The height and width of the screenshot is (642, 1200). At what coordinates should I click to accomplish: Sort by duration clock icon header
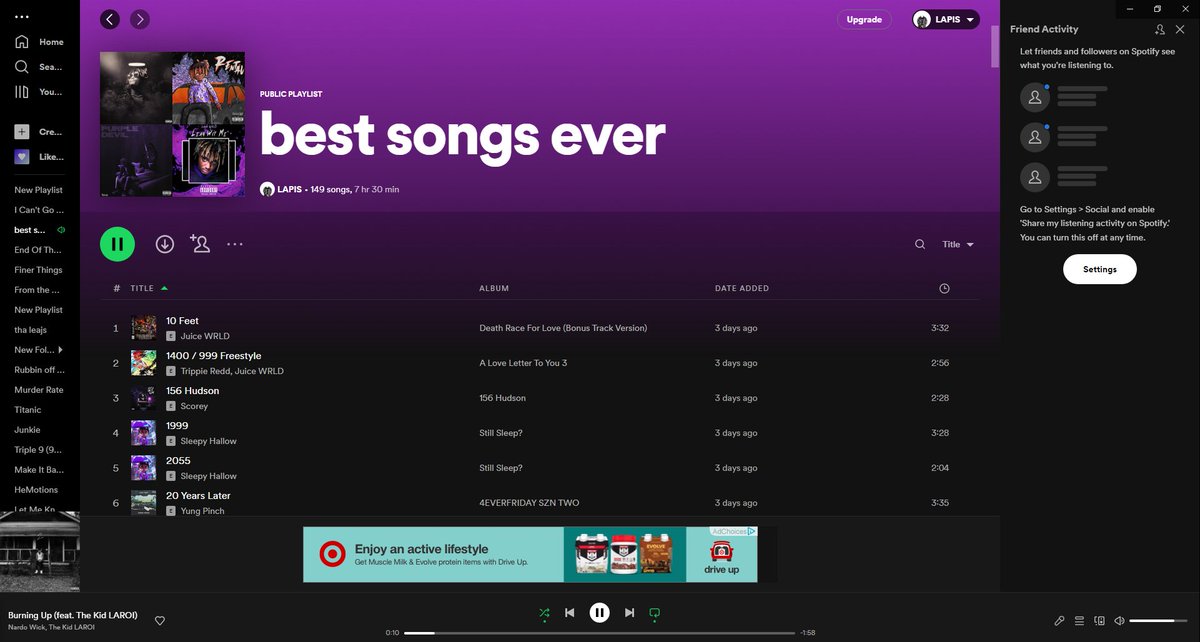pos(945,288)
